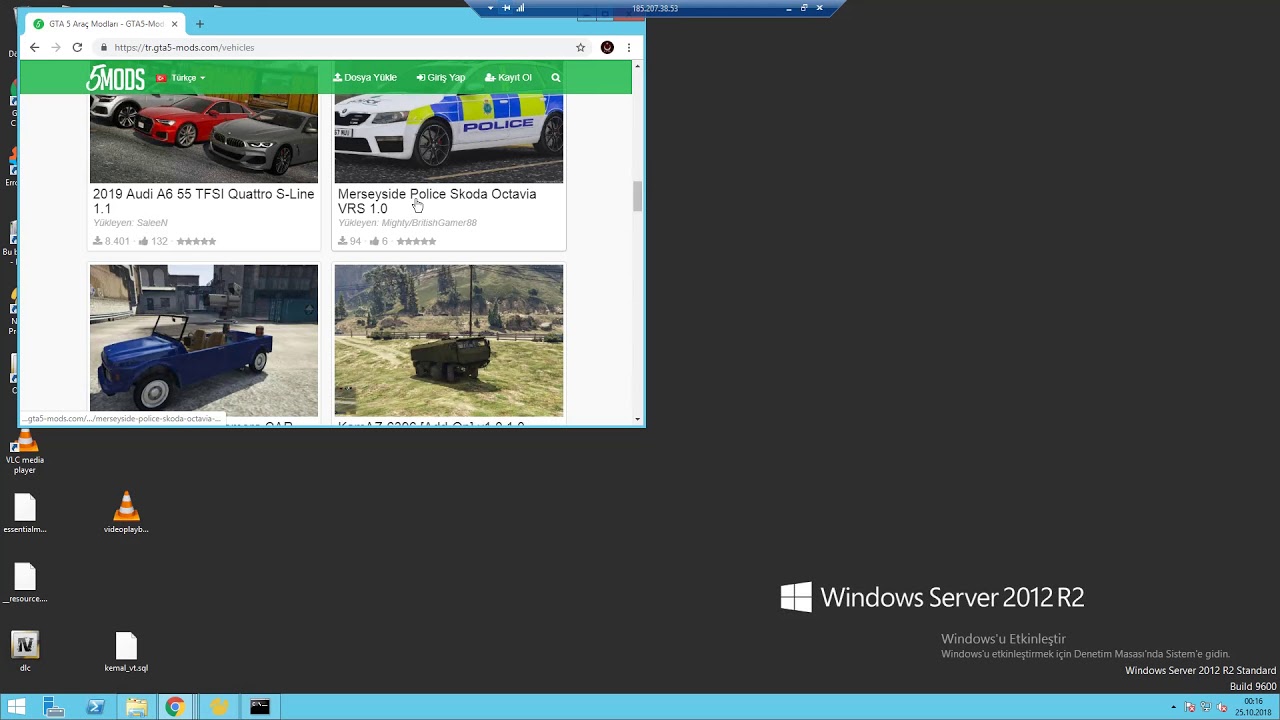The width and height of the screenshot is (1280, 720).
Task: Click uploader name SaleeN
Action: 150,223
